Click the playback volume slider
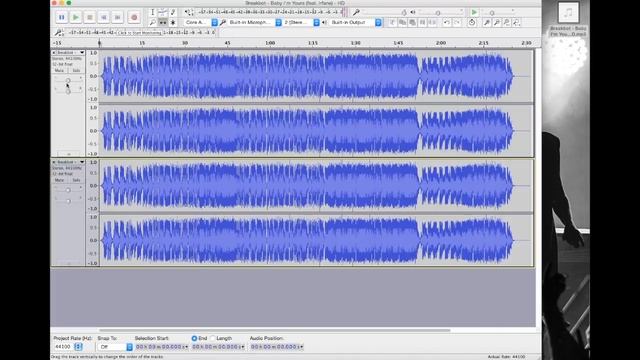The width and height of the screenshot is (640, 360). pyautogui.click(x=441, y=12)
